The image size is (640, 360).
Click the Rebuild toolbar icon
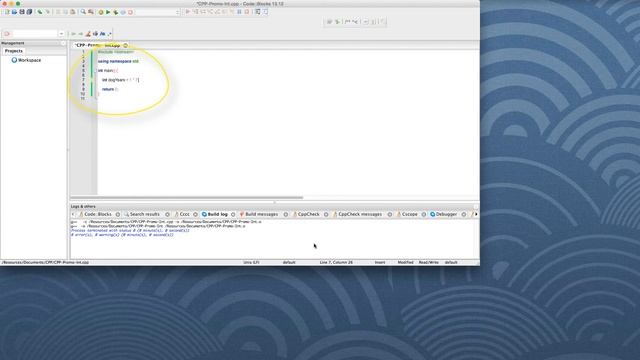pos(123,12)
